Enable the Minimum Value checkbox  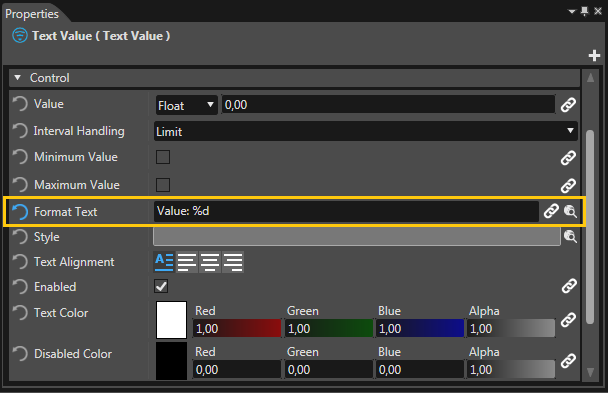click(163, 157)
